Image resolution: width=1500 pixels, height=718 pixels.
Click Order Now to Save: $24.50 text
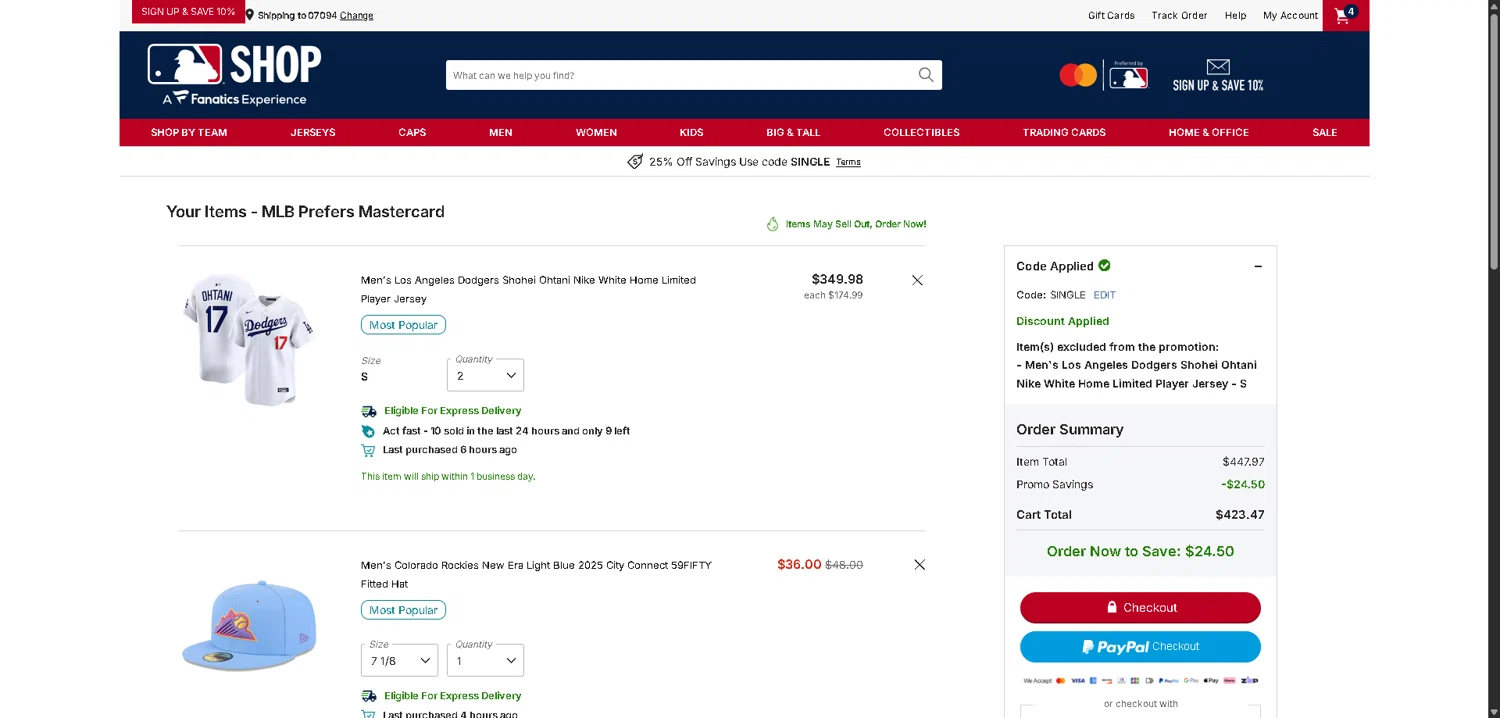[1140, 551]
